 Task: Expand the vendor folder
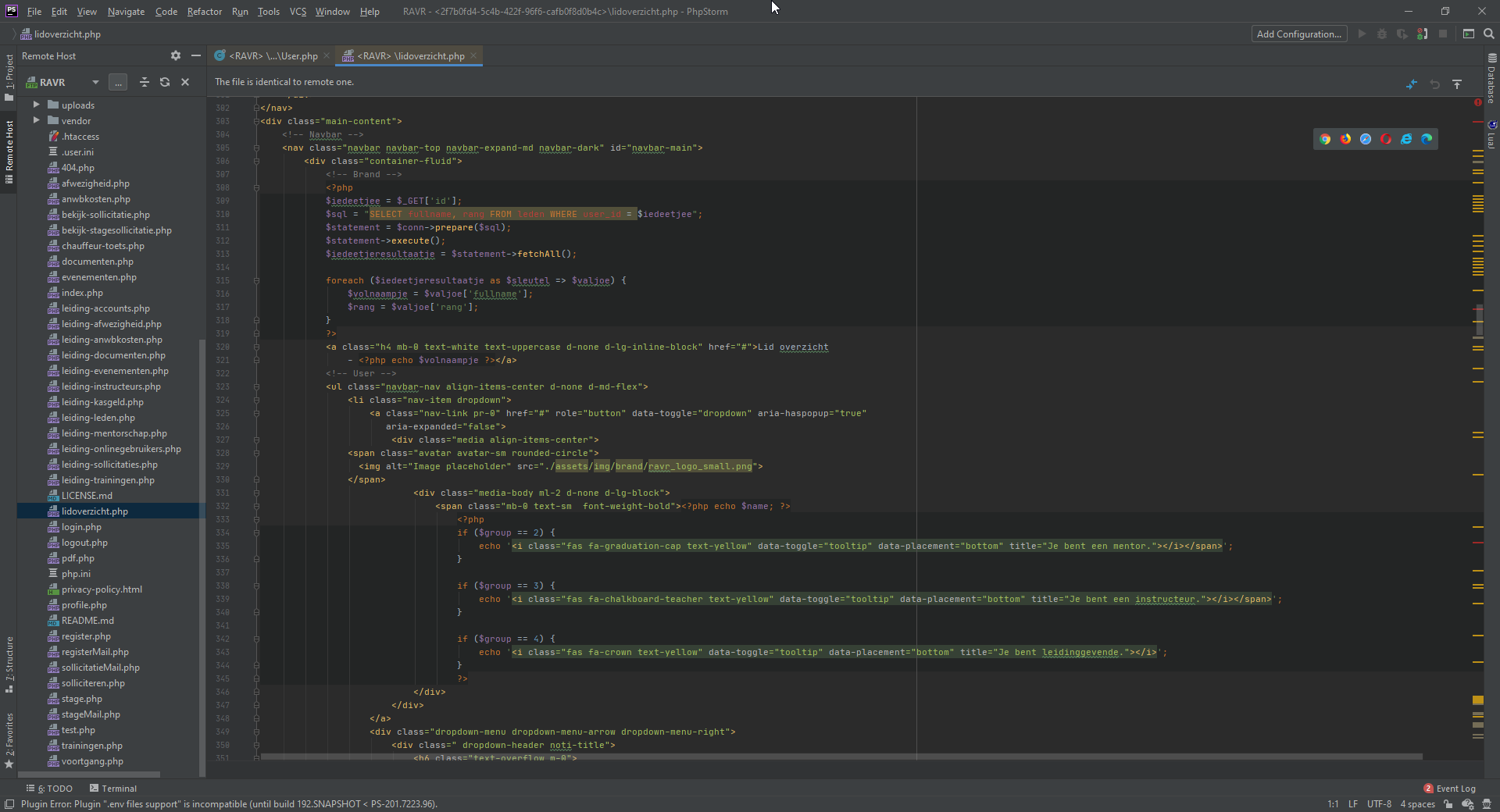click(36, 120)
